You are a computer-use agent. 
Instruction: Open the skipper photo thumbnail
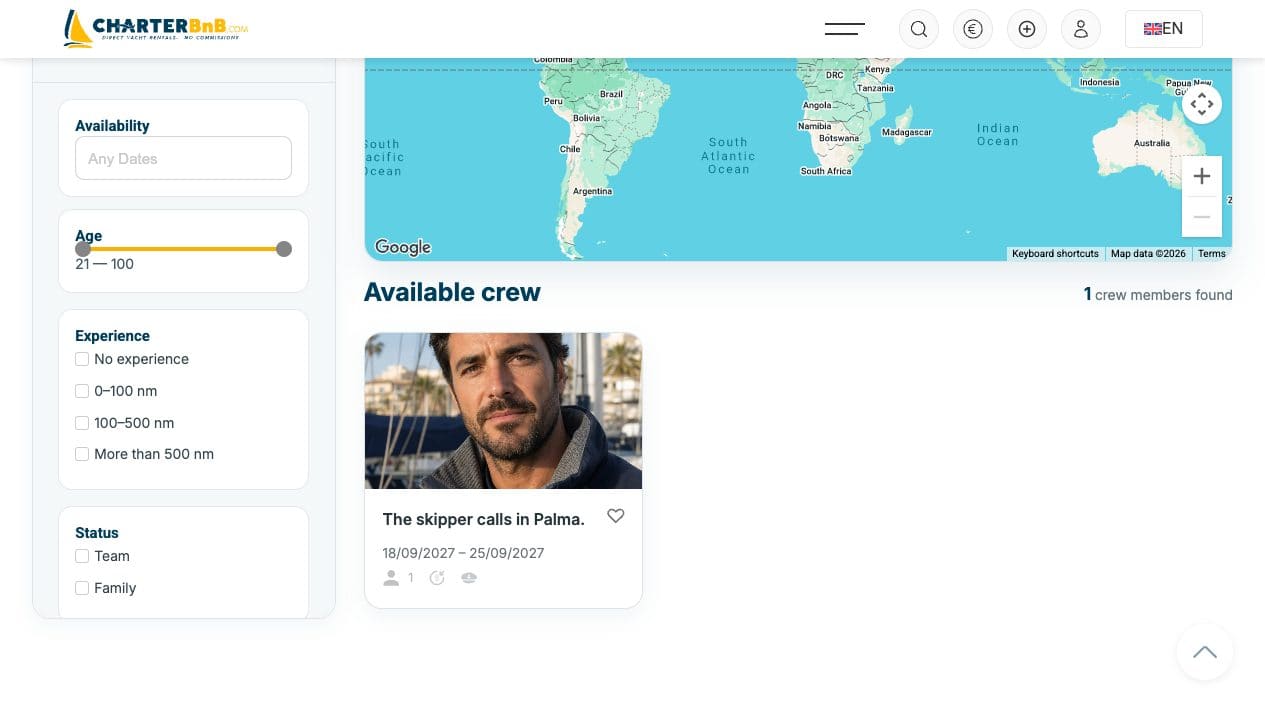[503, 411]
